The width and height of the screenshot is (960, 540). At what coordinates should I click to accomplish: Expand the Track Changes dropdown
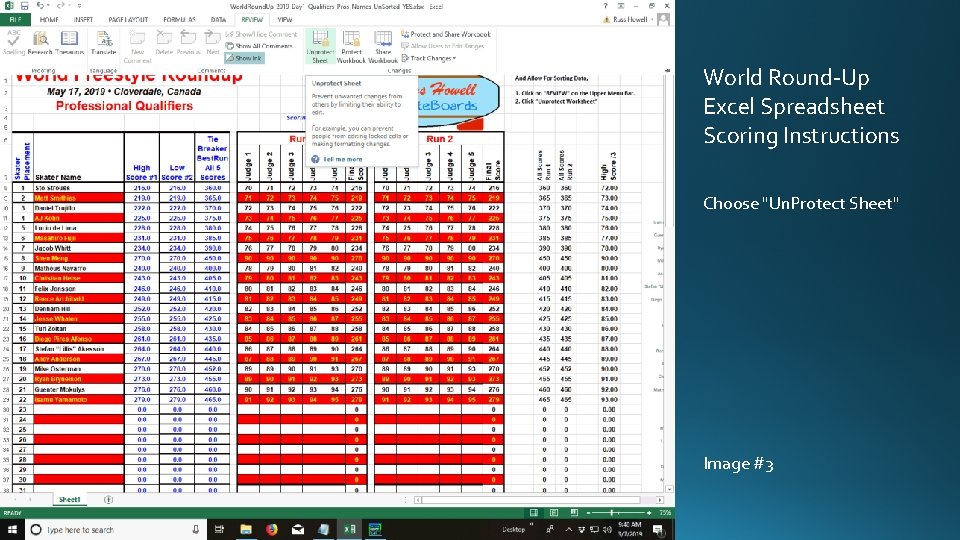click(x=429, y=58)
